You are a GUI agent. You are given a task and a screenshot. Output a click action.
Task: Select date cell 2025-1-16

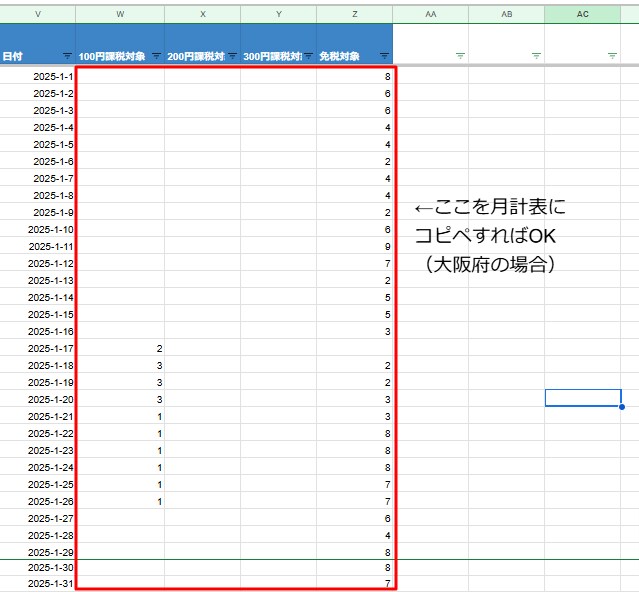point(37,332)
